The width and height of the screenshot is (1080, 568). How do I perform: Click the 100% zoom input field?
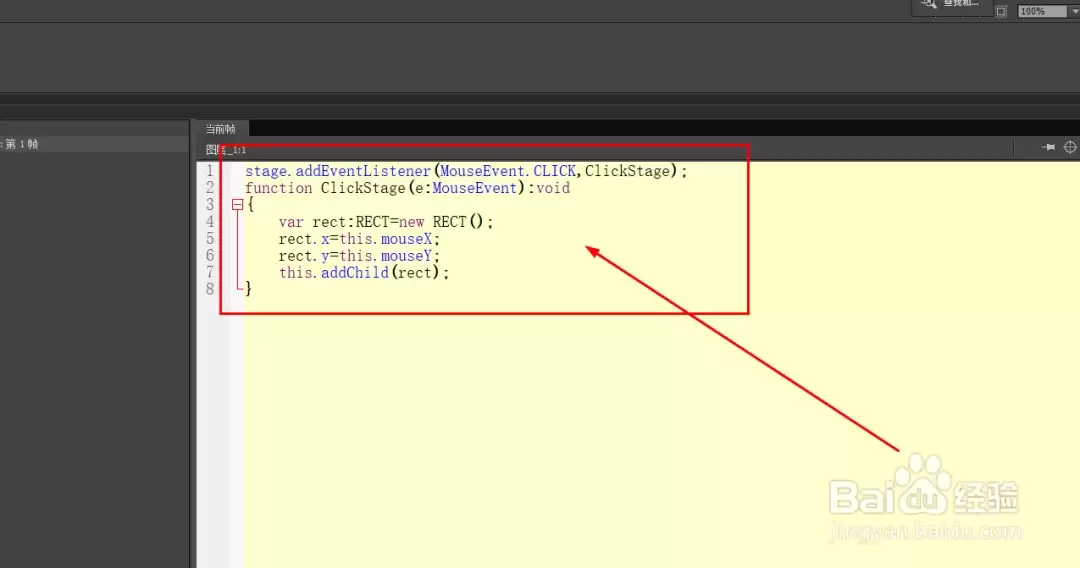1043,11
